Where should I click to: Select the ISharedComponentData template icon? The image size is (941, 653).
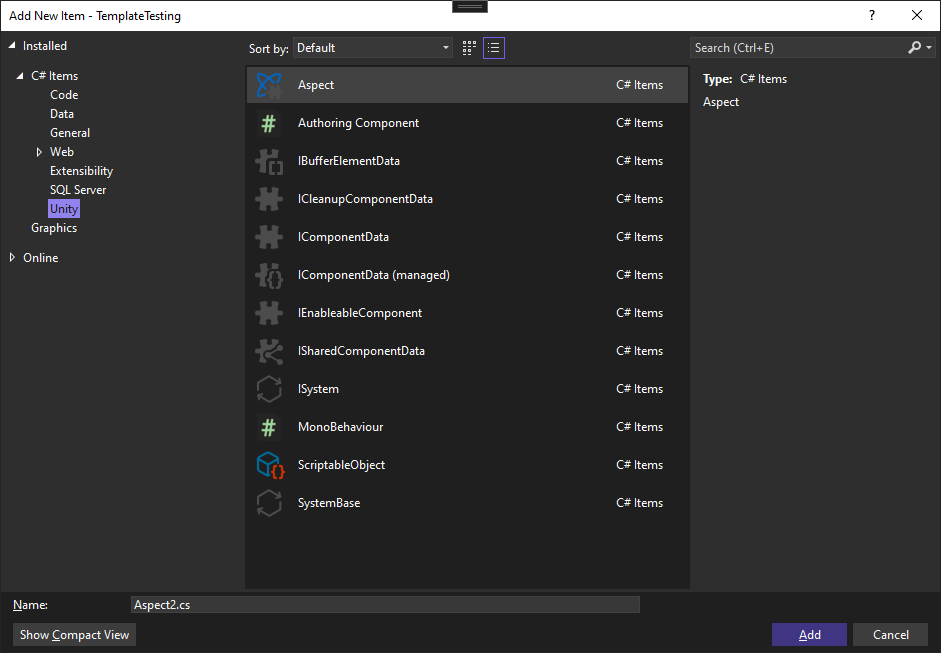tap(268, 350)
